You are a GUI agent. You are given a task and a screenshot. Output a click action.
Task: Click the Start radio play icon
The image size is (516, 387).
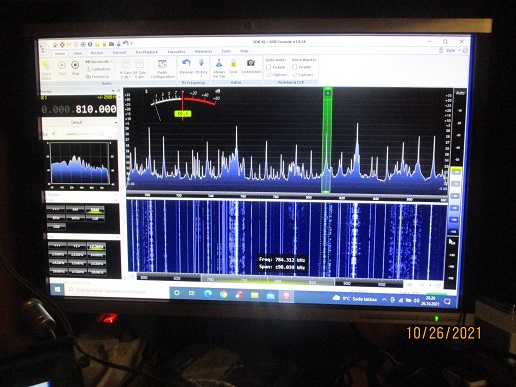(62, 65)
